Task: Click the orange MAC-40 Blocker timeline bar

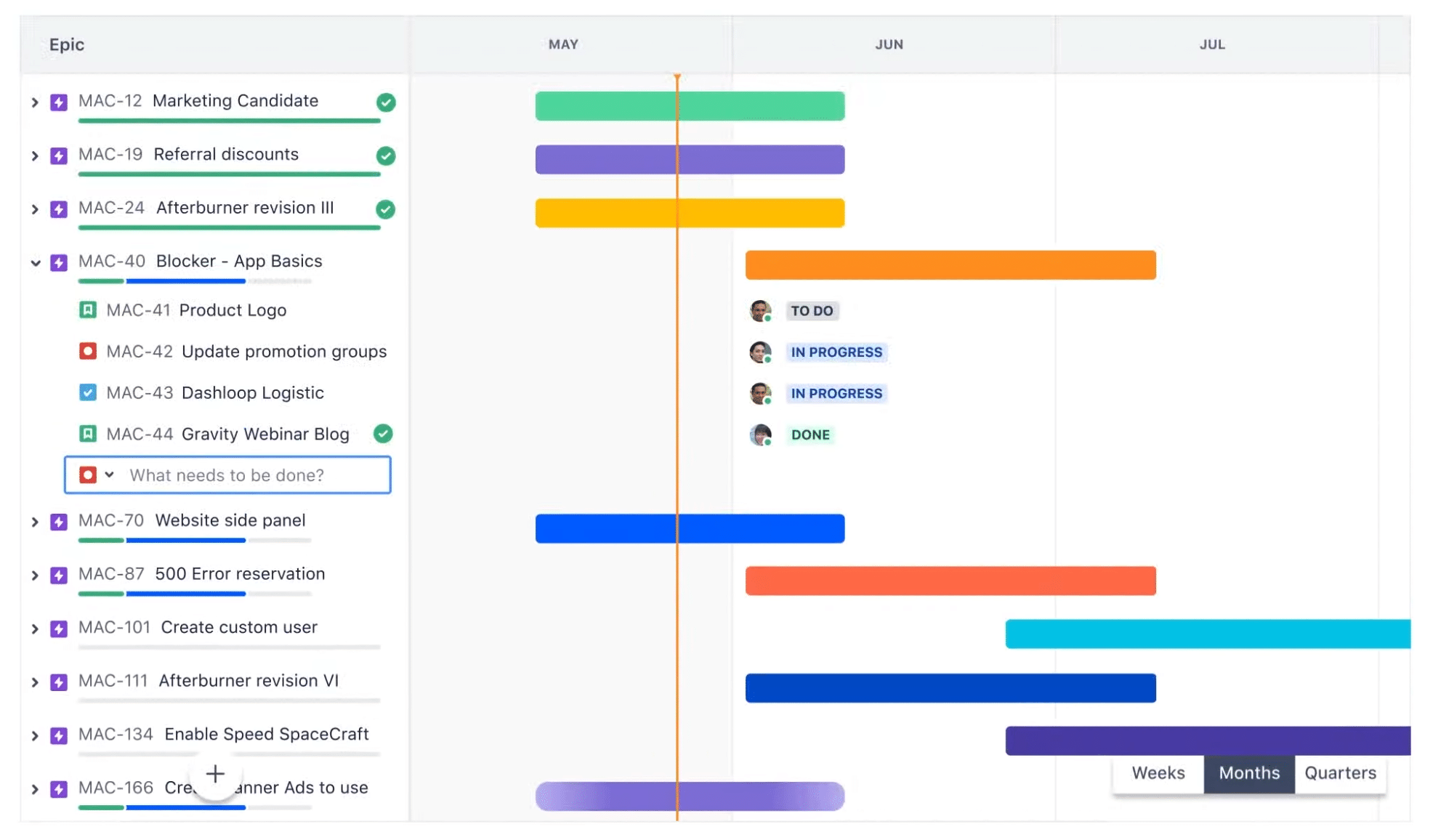Action: click(950, 265)
